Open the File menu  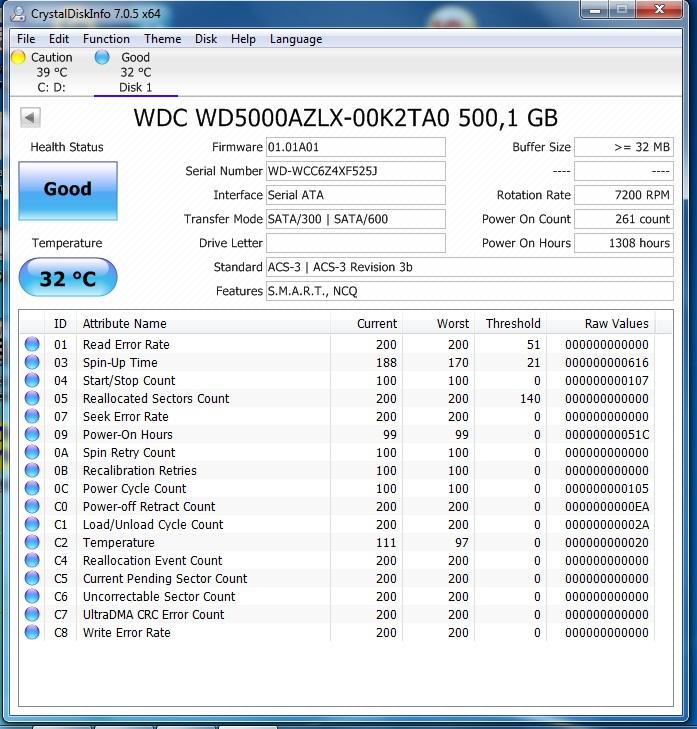(x=26, y=39)
